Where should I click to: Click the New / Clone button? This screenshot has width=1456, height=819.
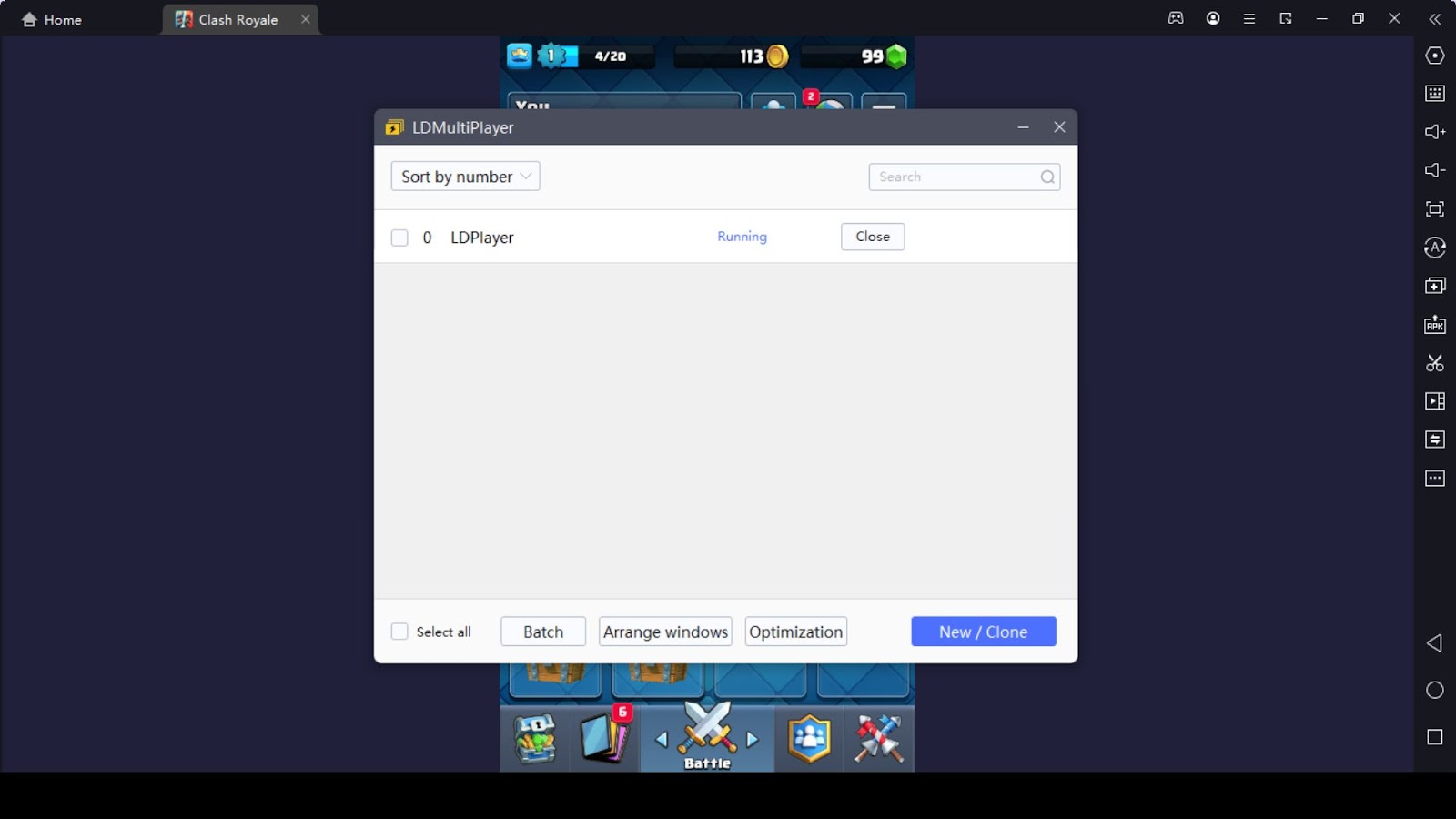pyautogui.click(x=984, y=632)
